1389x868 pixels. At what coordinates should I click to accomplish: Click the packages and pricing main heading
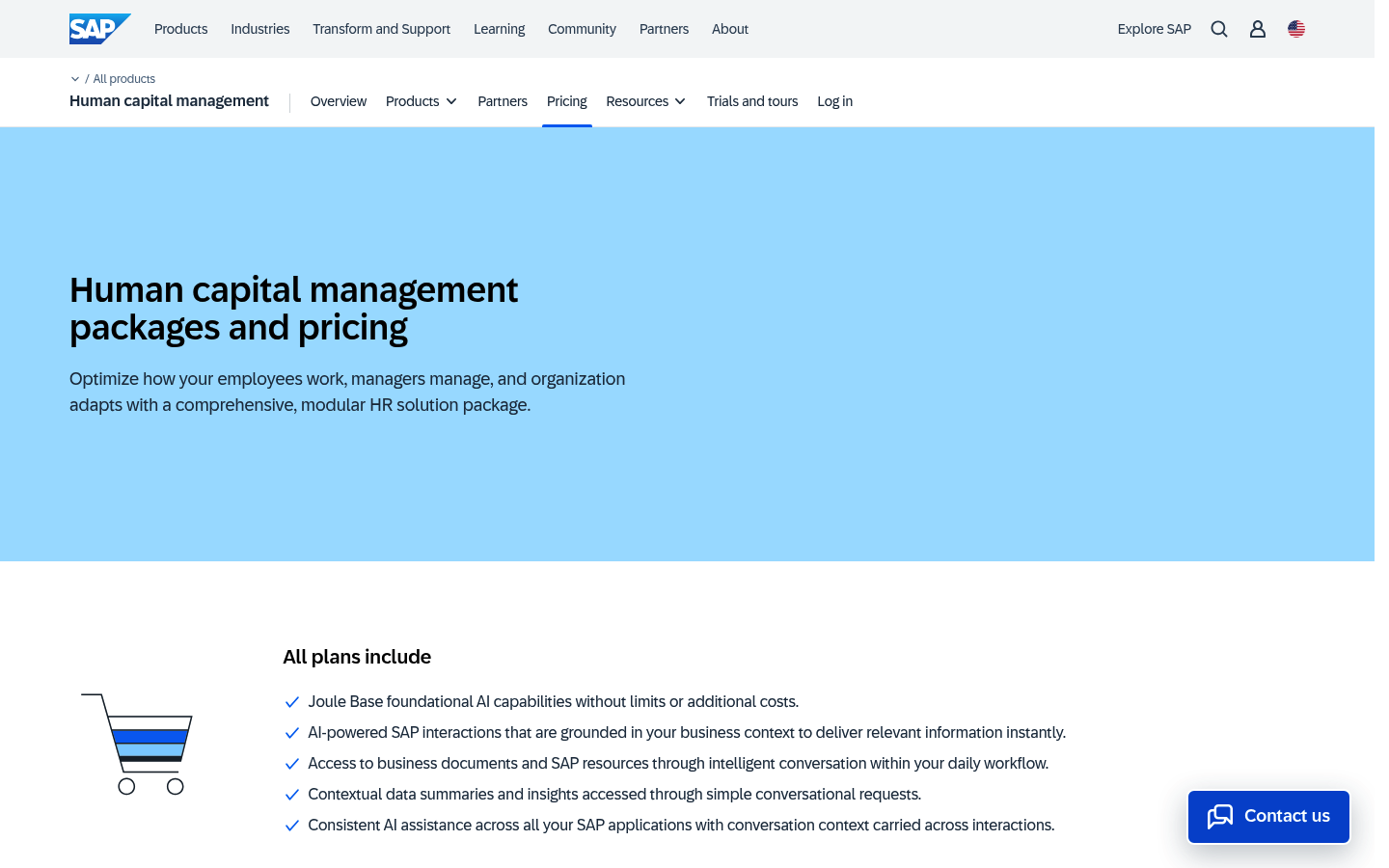[294, 309]
